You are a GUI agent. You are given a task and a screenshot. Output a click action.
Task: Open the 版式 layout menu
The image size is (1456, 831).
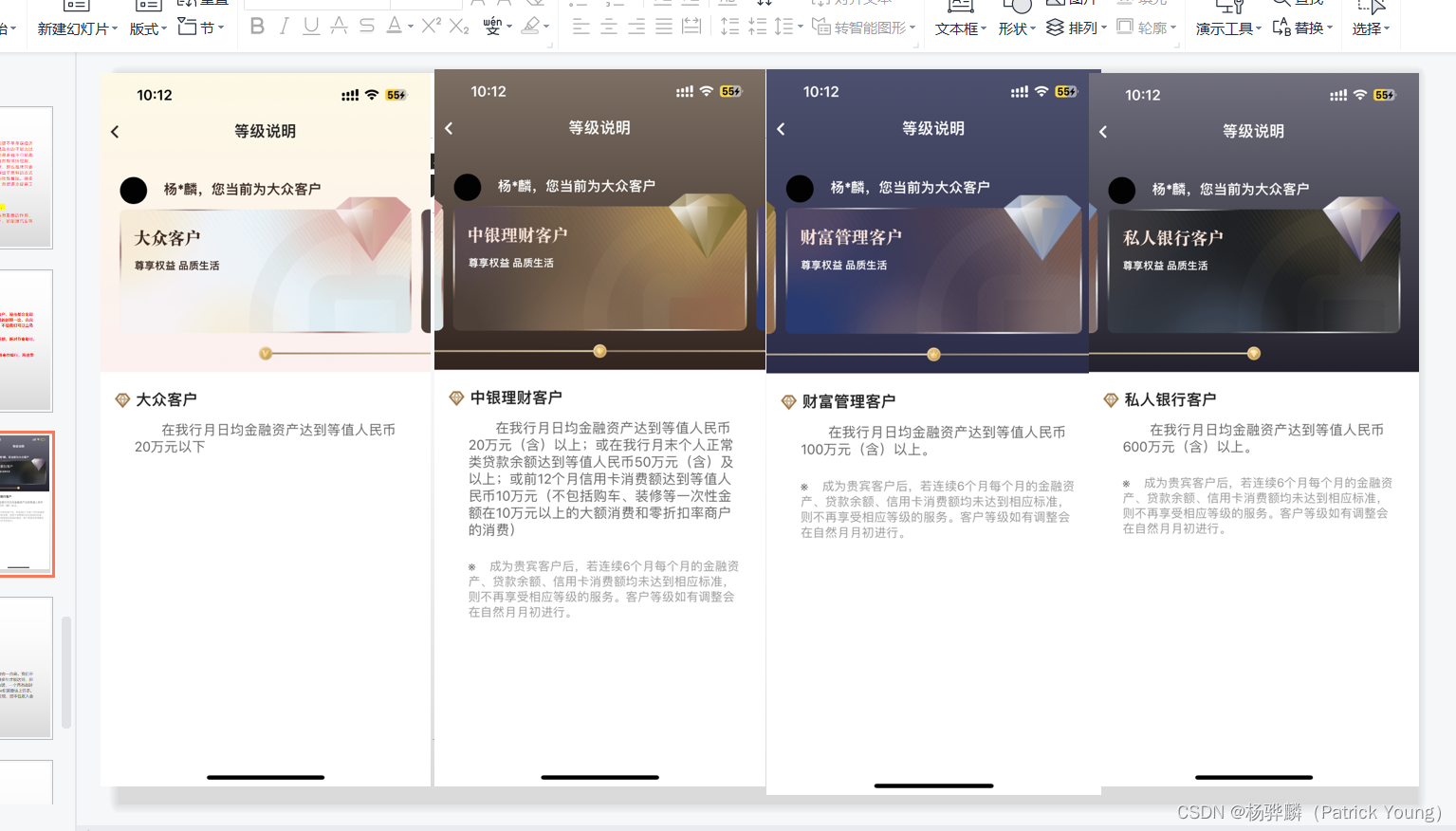tap(148, 28)
